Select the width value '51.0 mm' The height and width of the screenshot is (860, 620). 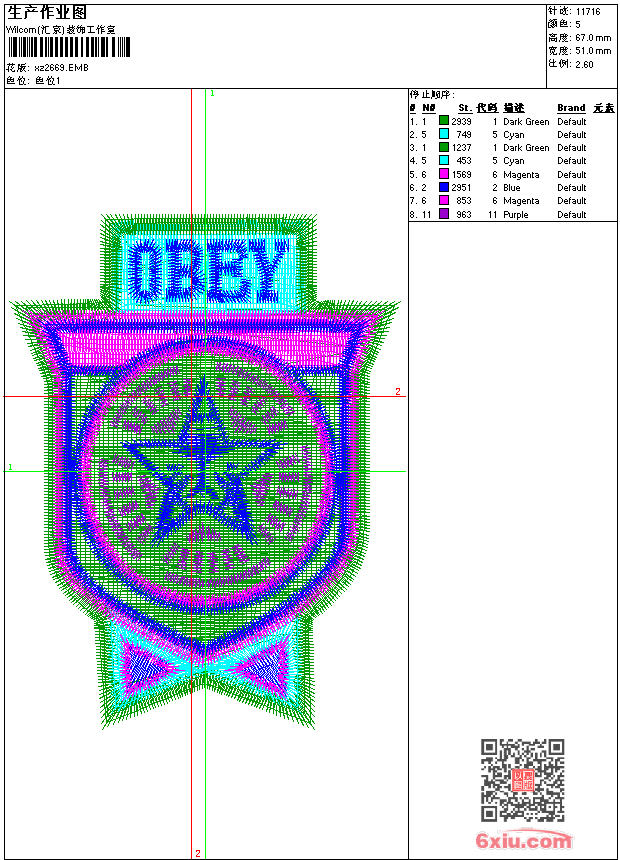tap(593, 51)
